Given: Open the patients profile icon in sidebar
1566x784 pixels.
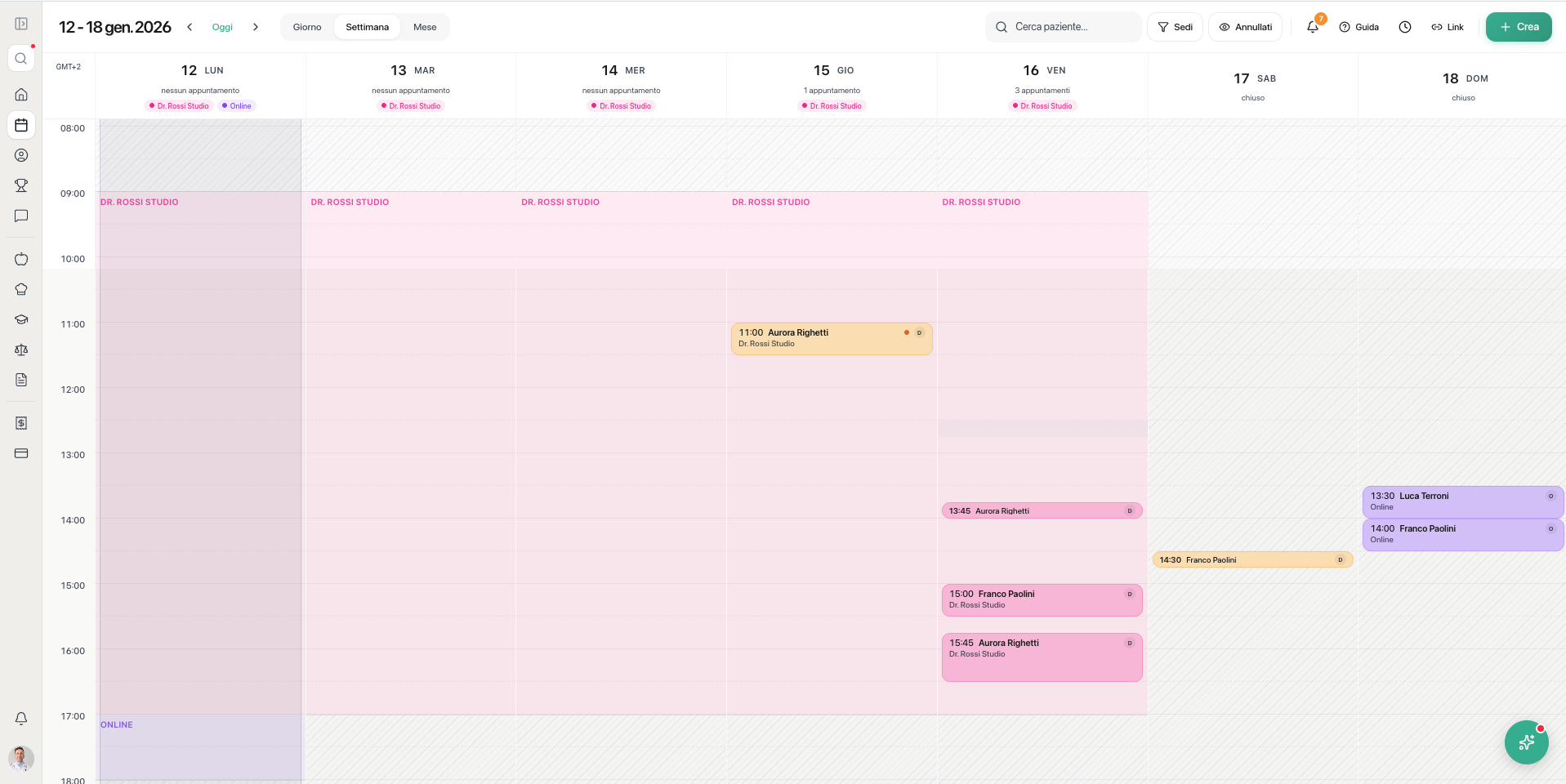Looking at the screenshot, I should pos(21,155).
